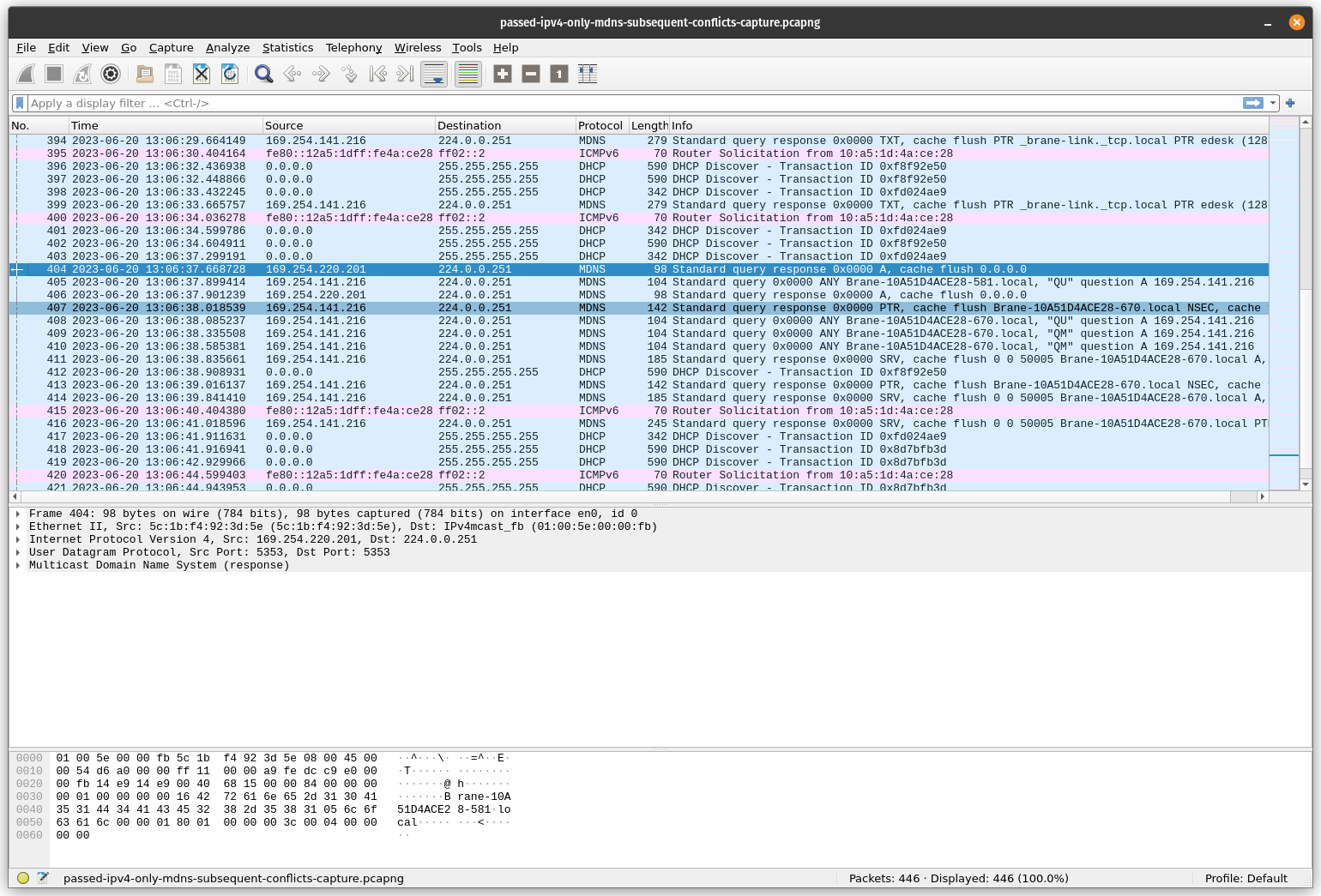Close this capture file via toolbar icon

[202, 75]
